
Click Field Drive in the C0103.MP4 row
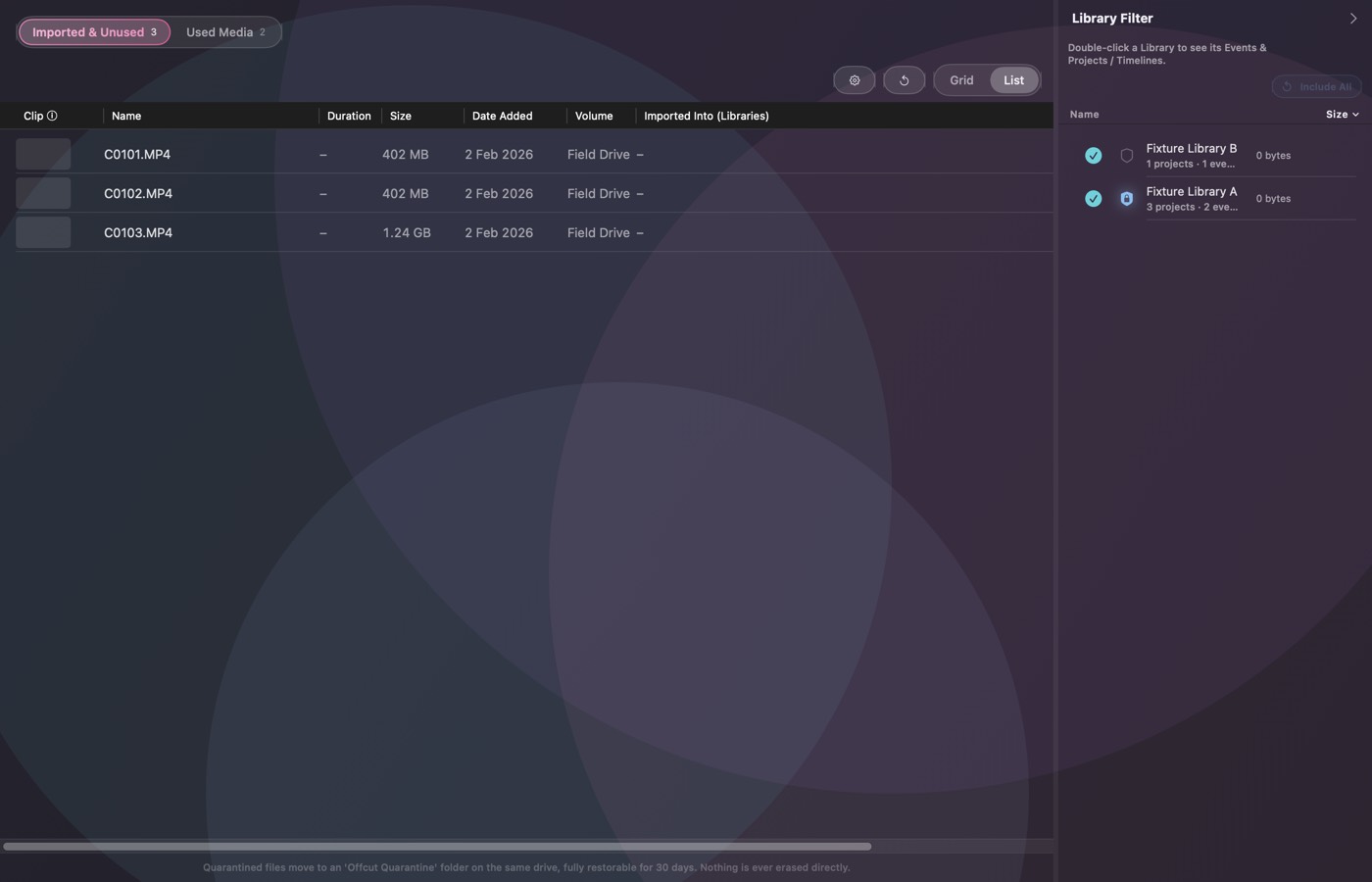pyautogui.click(x=599, y=233)
